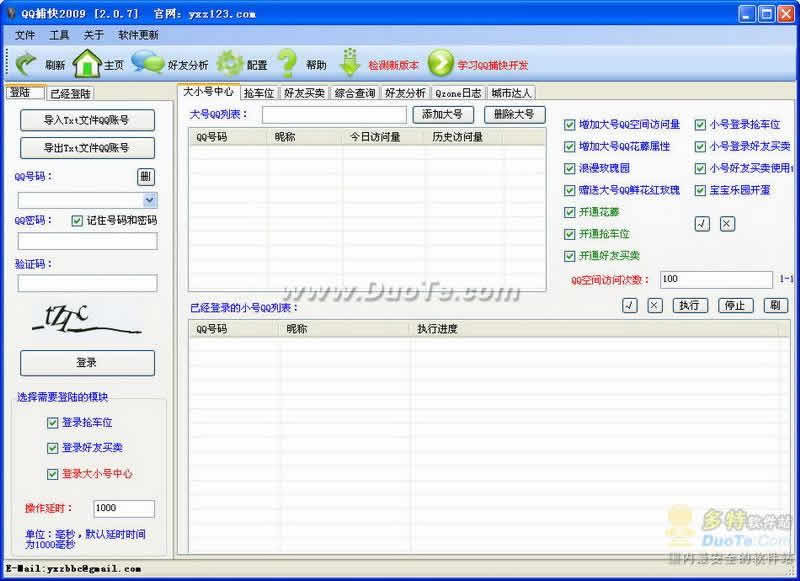Click the green arrow learn development icon
Screen dimensions: 800x581
(440, 63)
